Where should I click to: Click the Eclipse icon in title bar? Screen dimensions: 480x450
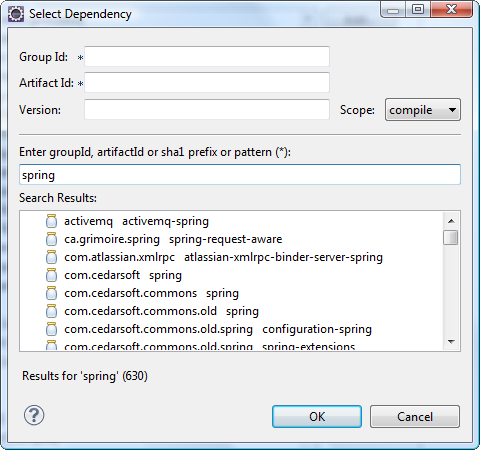pyautogui.click(x=16, y=14)
